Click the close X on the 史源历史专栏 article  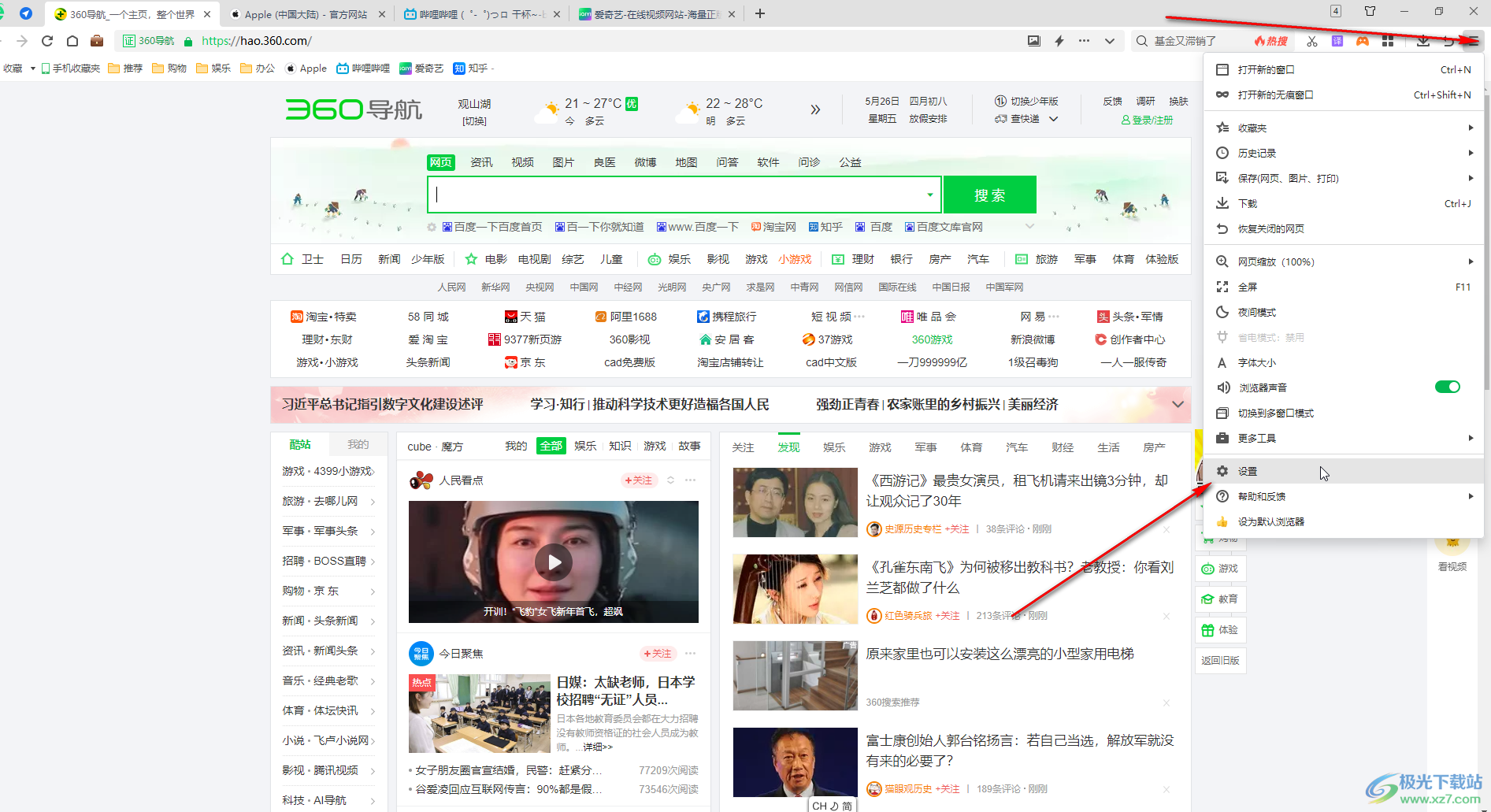(x=1166, y=529)
